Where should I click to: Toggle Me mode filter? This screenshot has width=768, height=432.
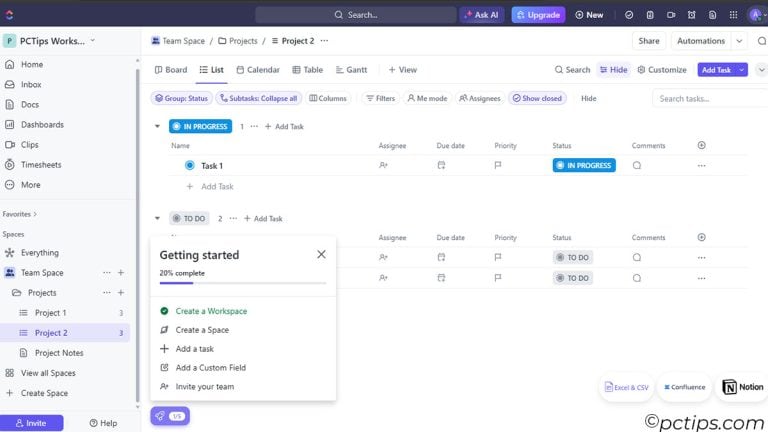(427, 98)
